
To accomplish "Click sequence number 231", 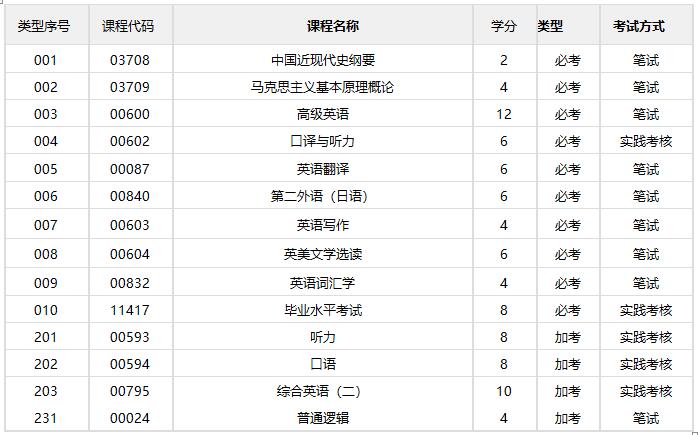I will tap(45, 419).
